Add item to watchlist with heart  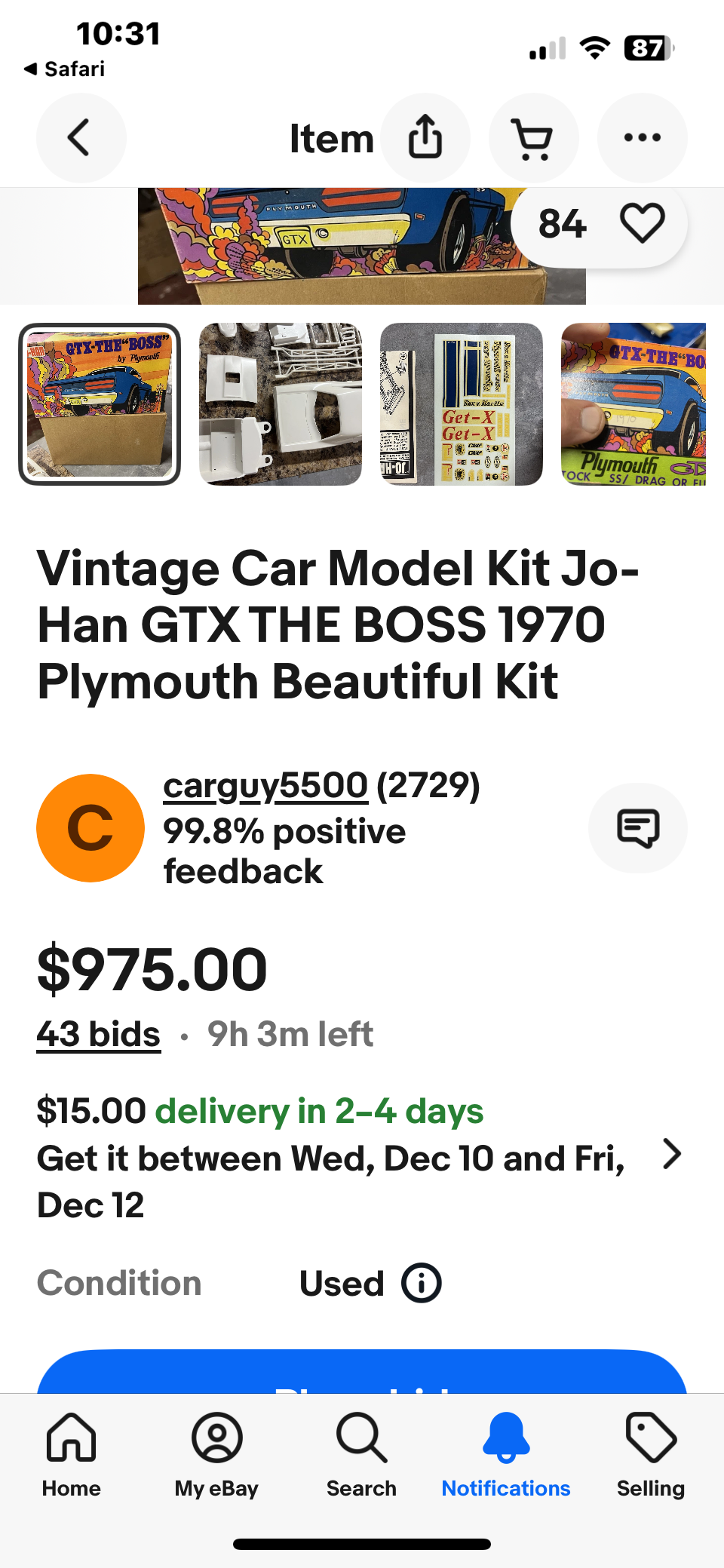pos(642,224)
